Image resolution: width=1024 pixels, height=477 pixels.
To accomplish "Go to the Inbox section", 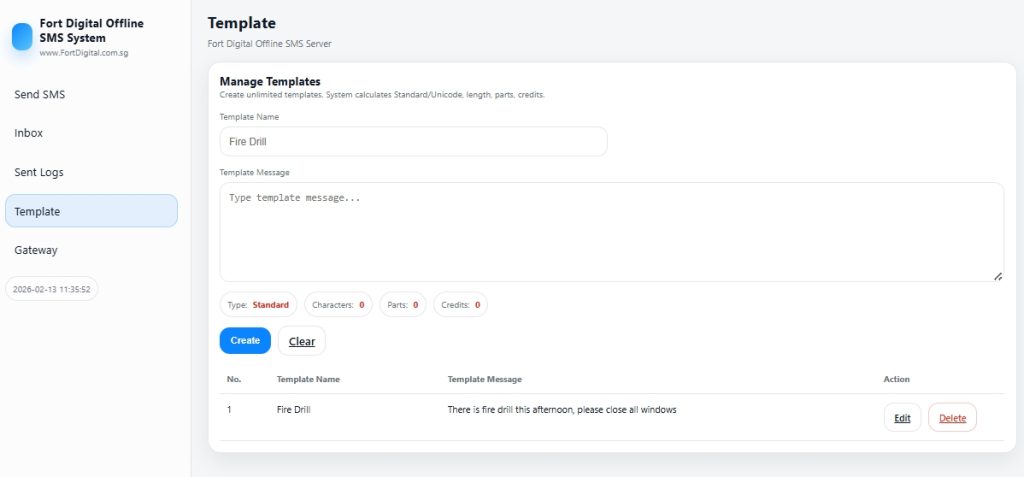I will pos(29,133).
